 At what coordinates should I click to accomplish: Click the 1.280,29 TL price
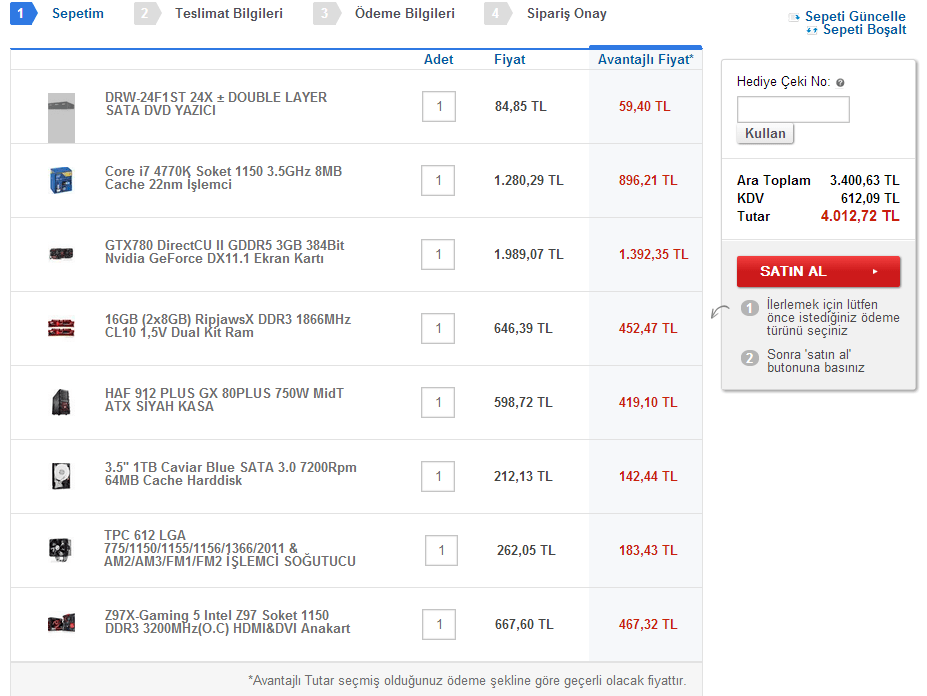(529, 180)
